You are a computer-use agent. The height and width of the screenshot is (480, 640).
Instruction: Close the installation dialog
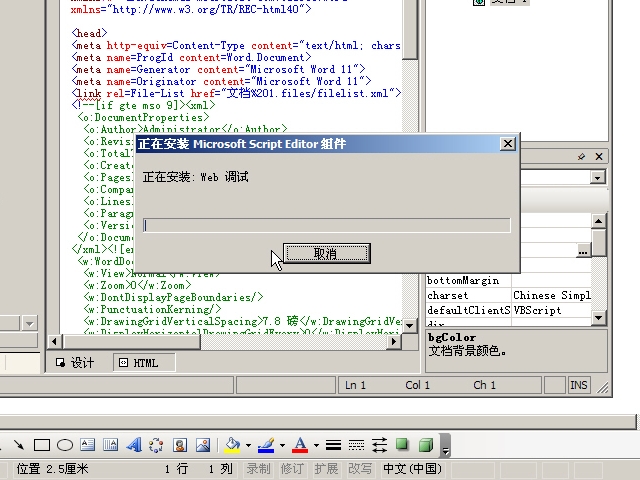[x=508, y=144]
